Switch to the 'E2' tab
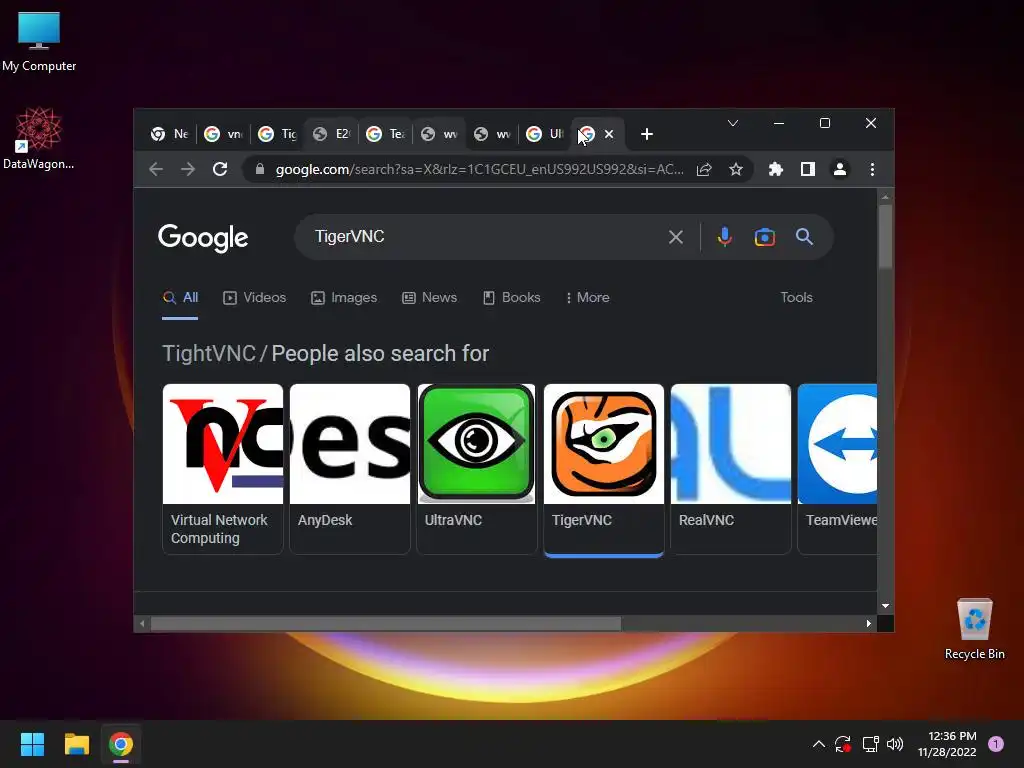 pyautogui.click(x=331, y=134)
